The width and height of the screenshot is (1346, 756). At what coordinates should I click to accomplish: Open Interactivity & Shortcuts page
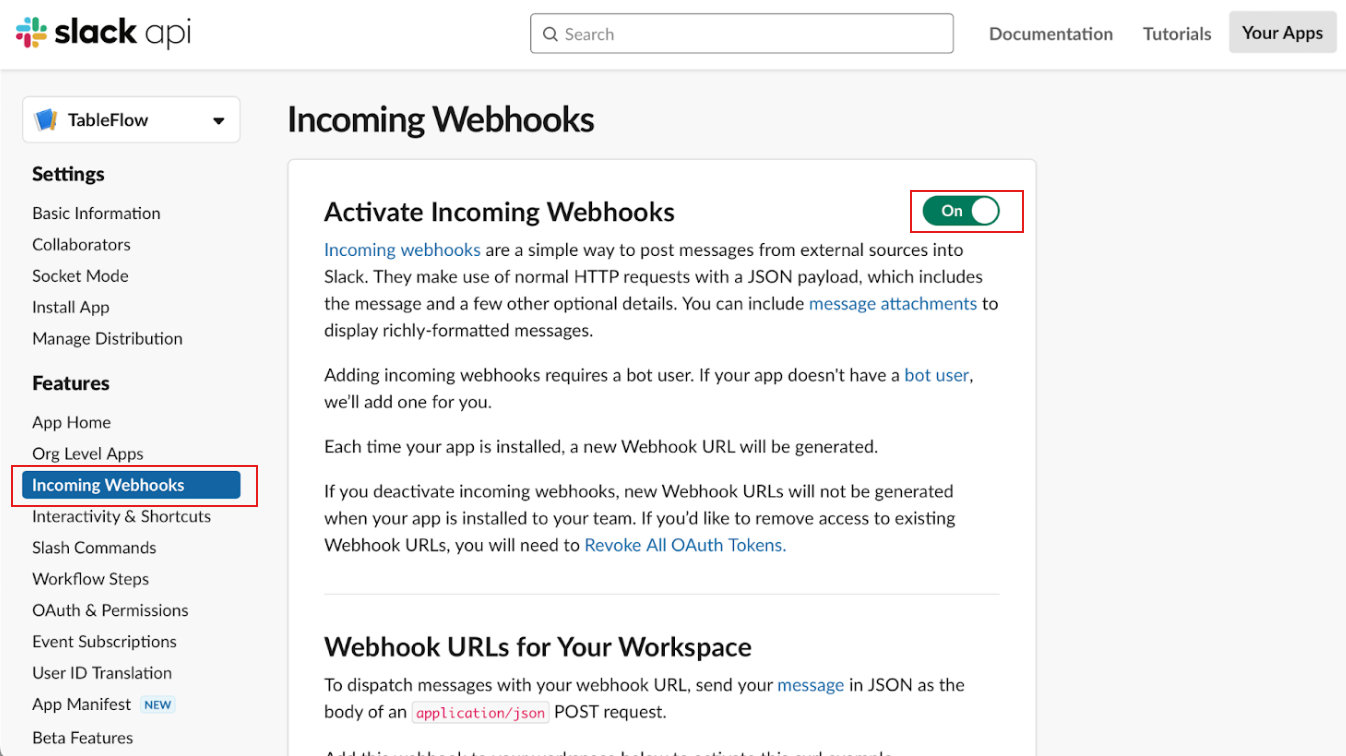[x=121, y=517]
